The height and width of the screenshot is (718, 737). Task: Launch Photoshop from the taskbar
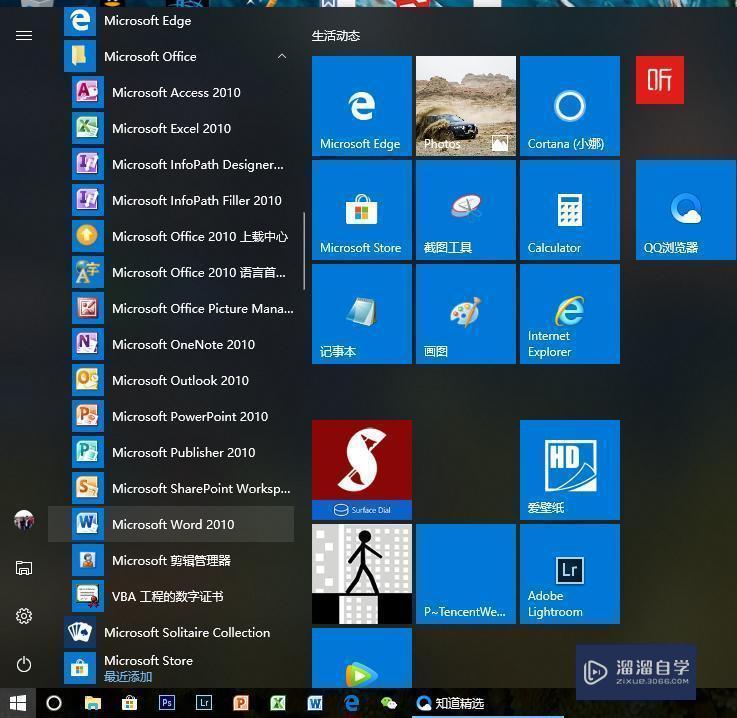point(166,703)
